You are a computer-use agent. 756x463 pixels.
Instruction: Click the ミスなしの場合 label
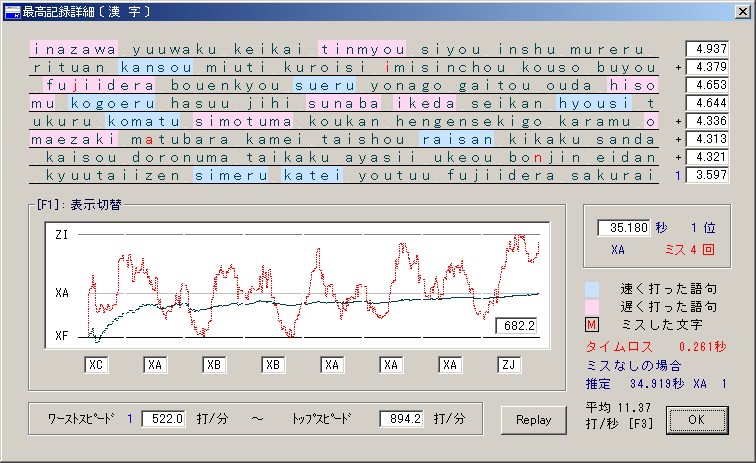(634, 366)
